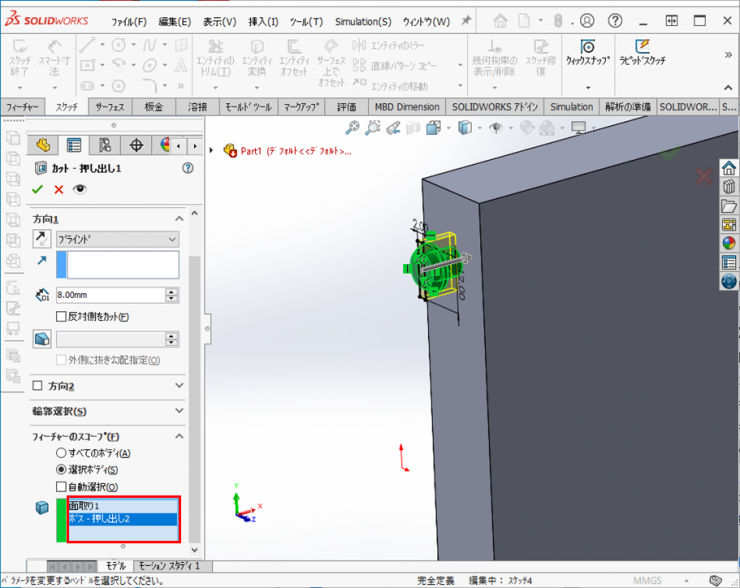The image size is (740, 588).
Task: Open the PropertyManager tab icon
Action: 73,145
